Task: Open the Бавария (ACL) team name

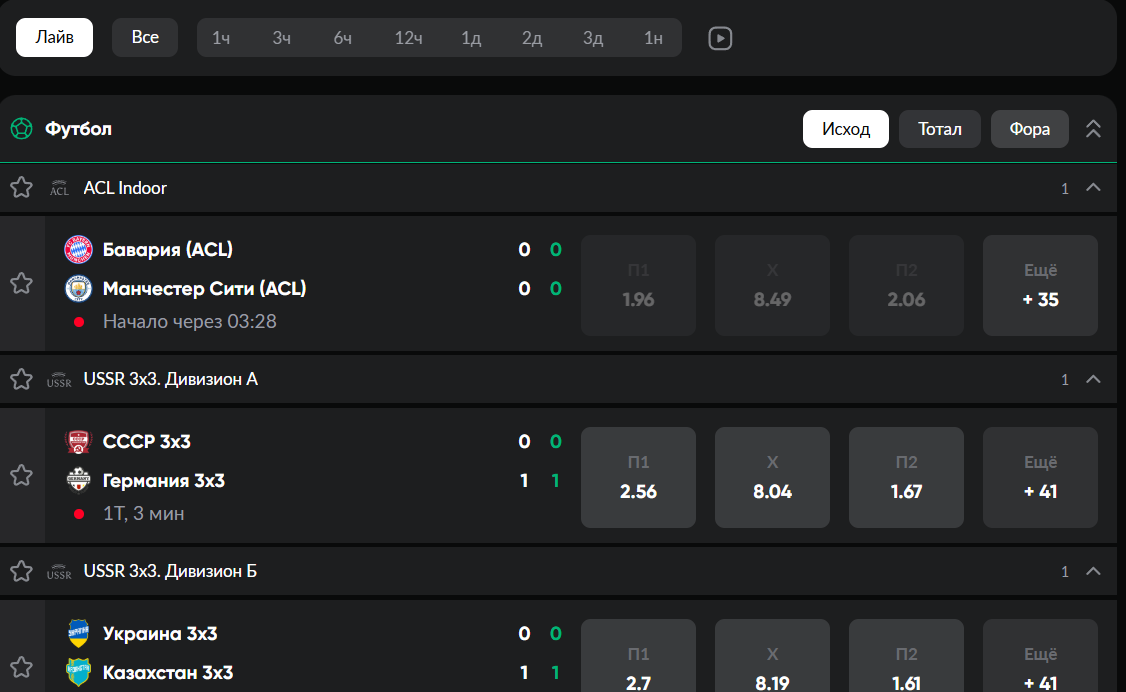Action: (167, 250)
